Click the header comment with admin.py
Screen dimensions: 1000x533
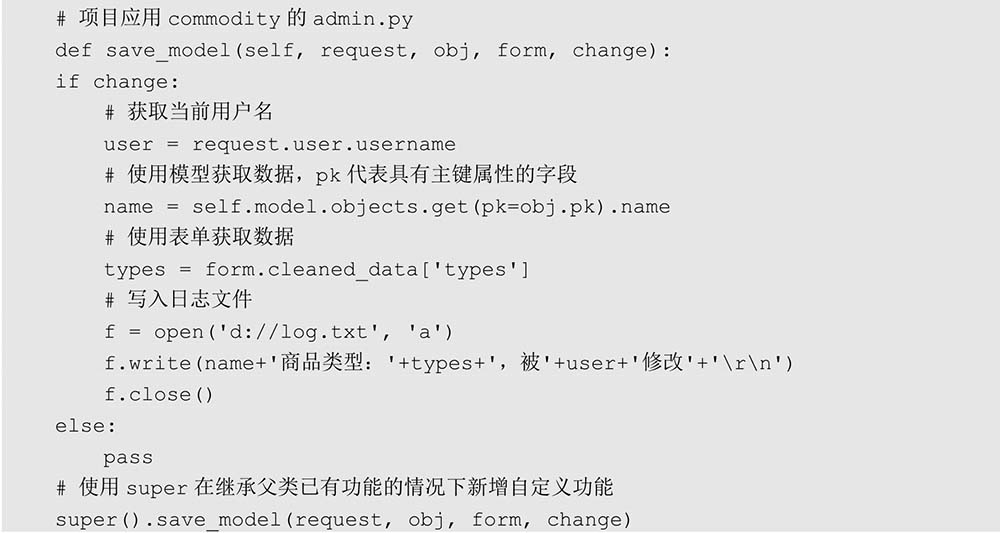pos(234,18)
